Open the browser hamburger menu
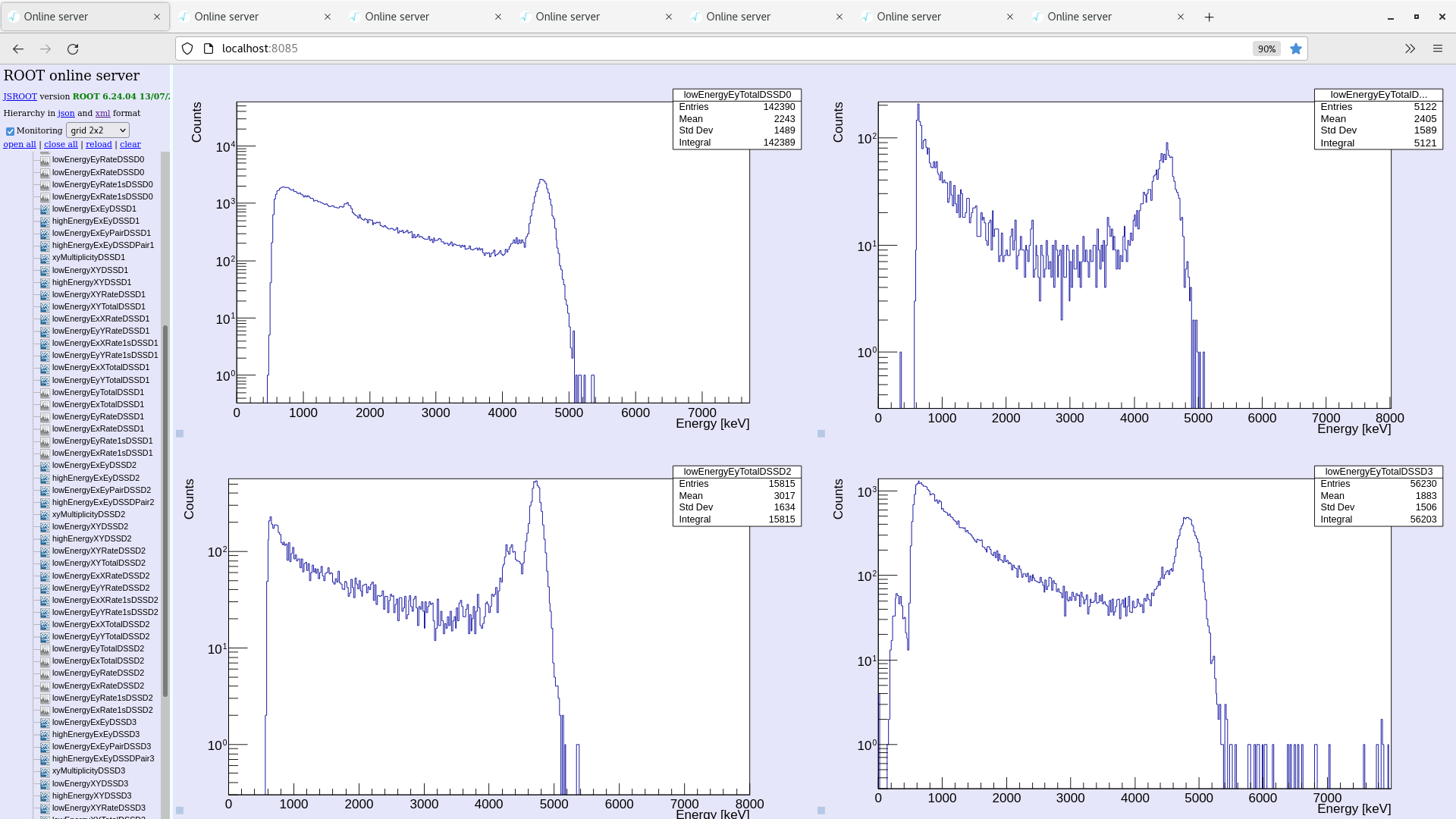The image size is (1456, 819). coord(1438,49)
